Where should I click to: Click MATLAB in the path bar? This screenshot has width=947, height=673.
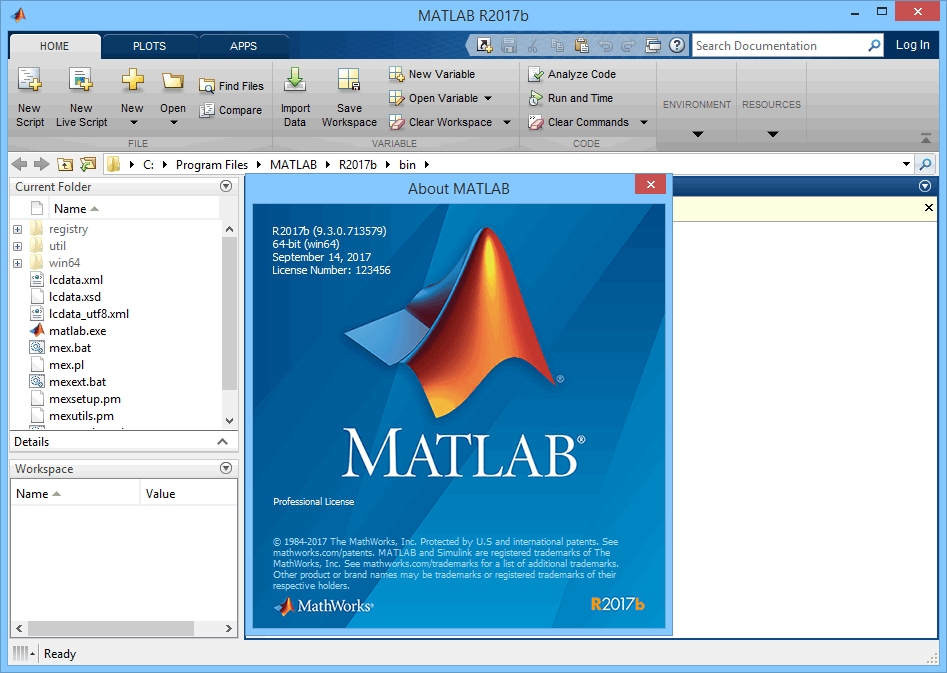293,164
